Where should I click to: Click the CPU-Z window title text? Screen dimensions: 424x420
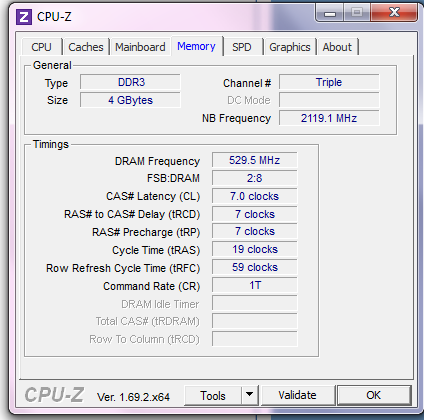point(54,17)
